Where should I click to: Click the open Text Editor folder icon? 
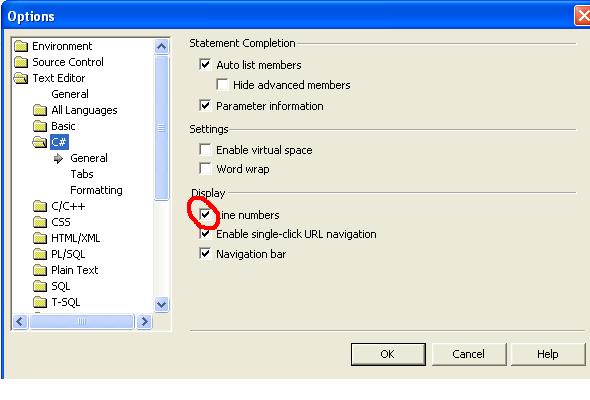[21, 78]
